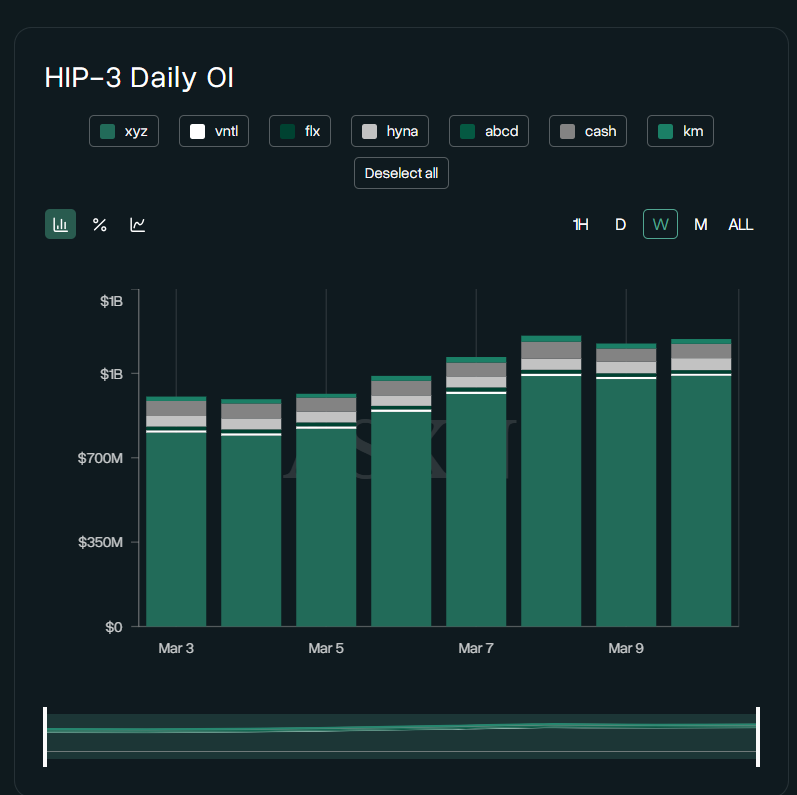Click the Mar 7 xyz bar segment

(x=476, y=510)
